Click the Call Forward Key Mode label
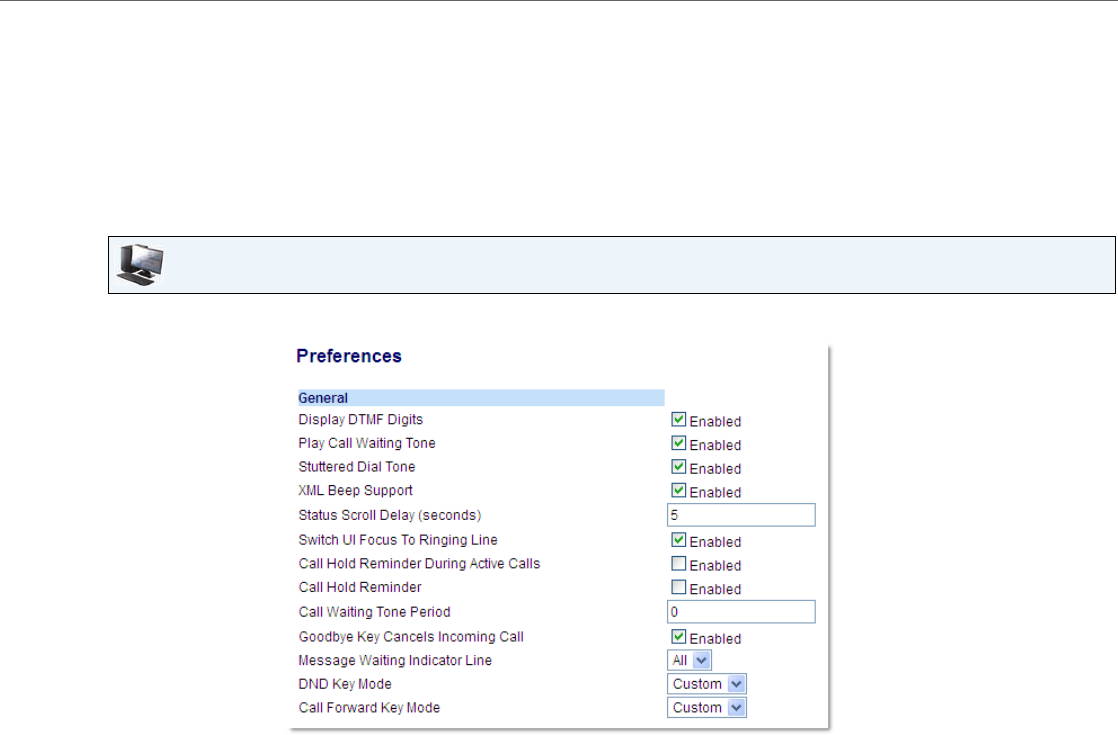This screenshot has width=1118, height=735. 369,707
